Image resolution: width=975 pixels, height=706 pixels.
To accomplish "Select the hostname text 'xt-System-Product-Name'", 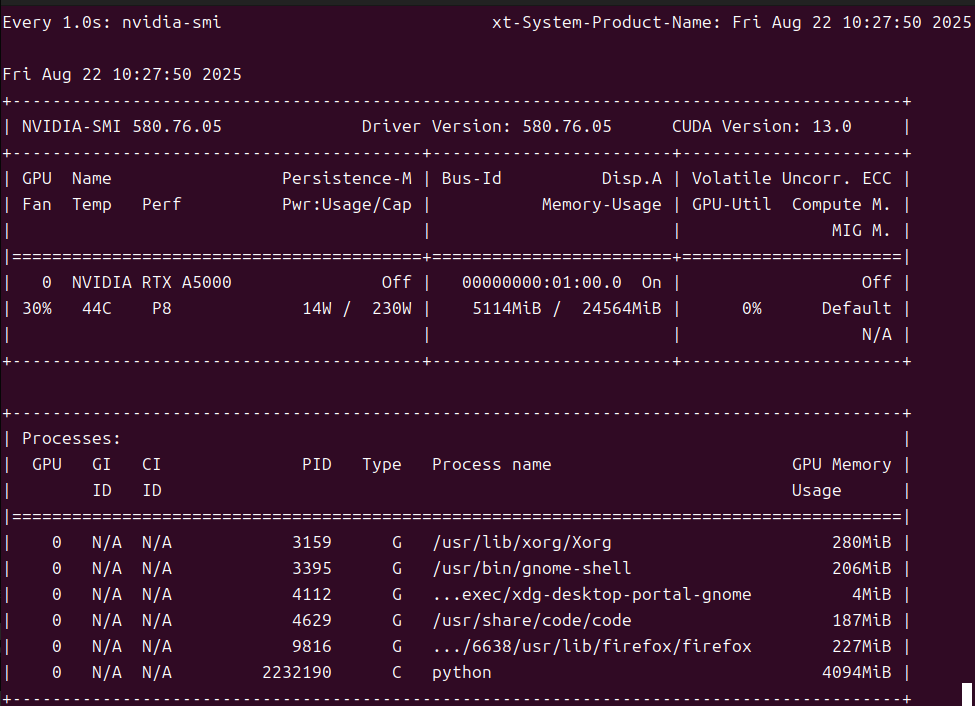I will coord(602,22).
